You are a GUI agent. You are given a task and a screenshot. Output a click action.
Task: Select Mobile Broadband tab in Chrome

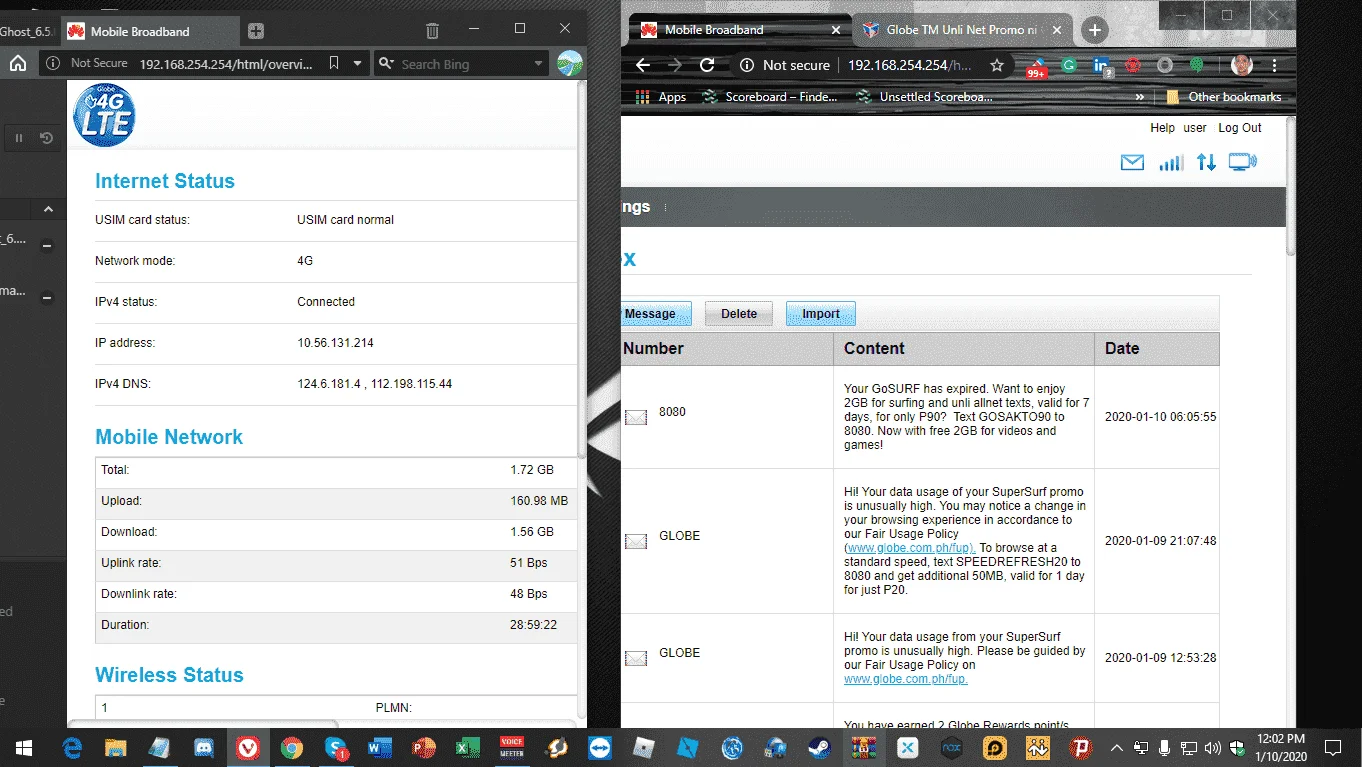738,30
